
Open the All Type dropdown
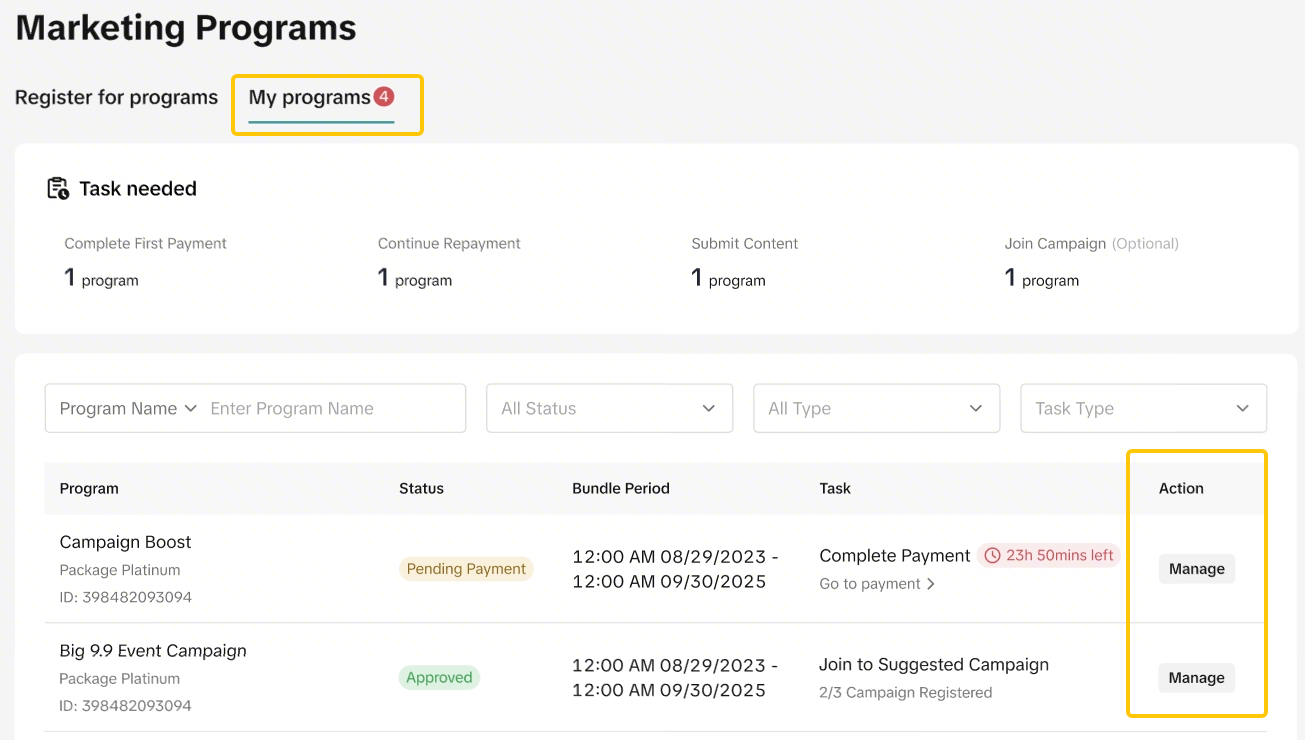click(876, 408)
